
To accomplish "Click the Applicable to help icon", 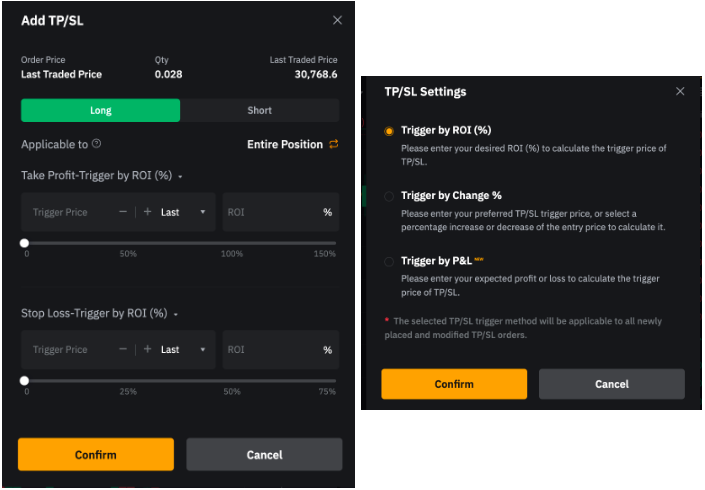I will pyautogui.click(x=97, y=145).
